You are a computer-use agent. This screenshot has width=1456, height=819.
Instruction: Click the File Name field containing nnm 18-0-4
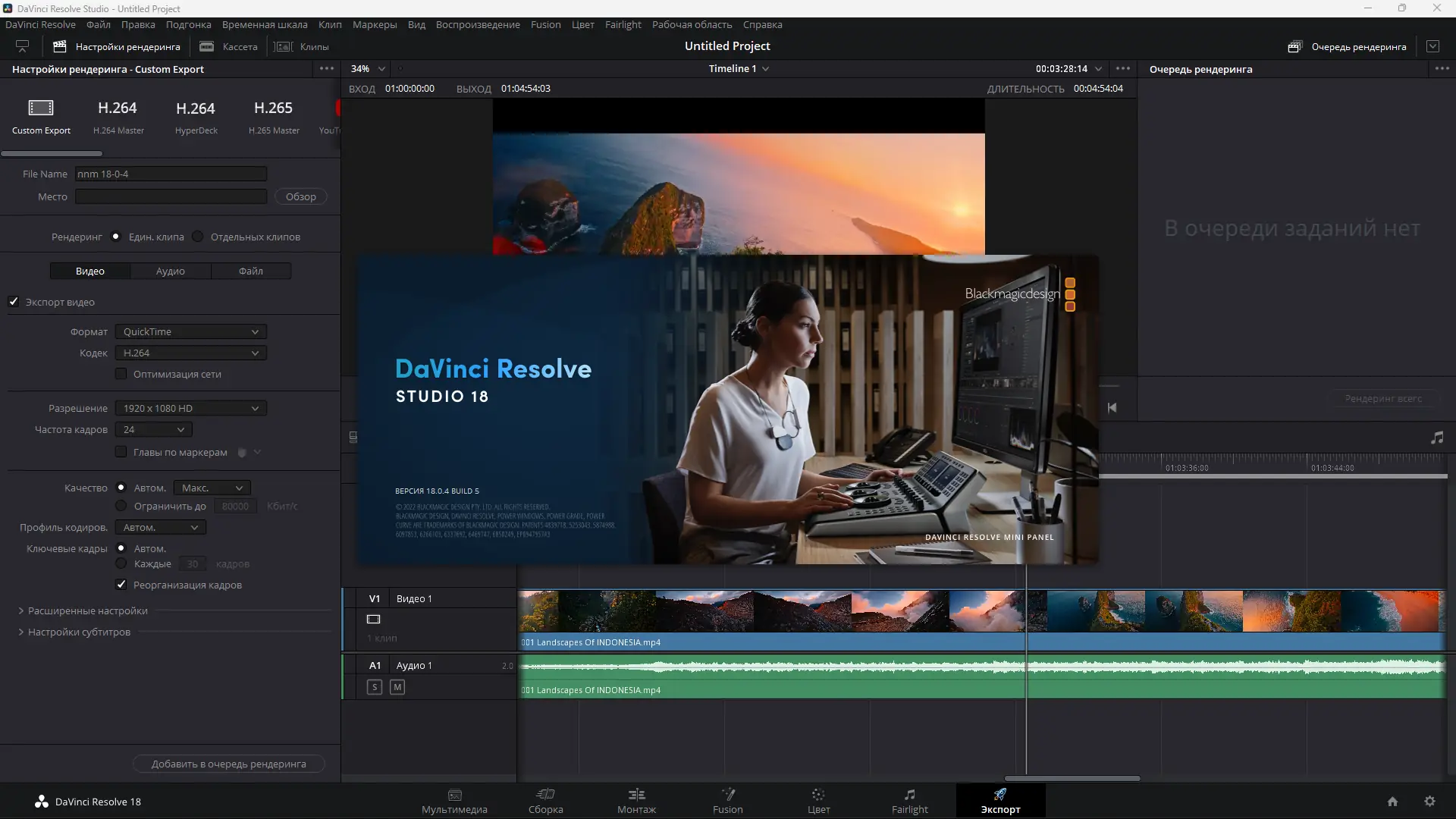coord(170,174)
